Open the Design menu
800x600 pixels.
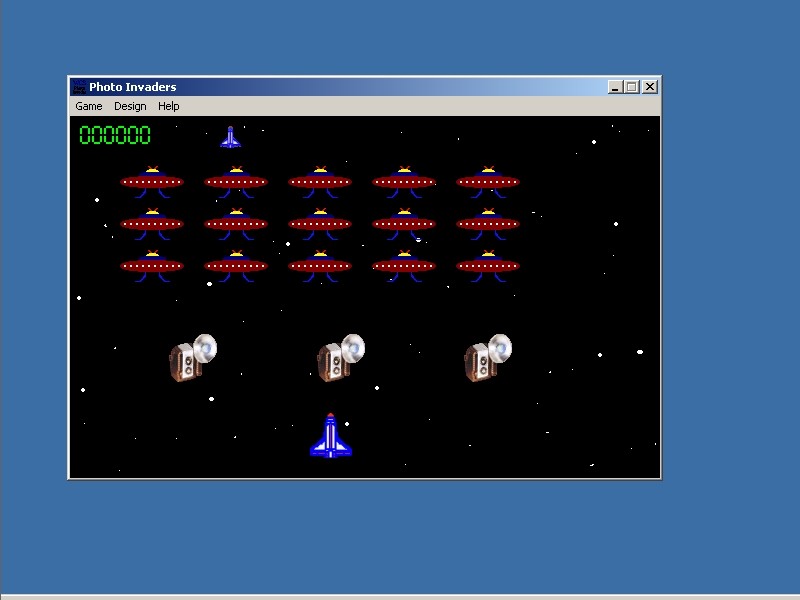(130, 106)
